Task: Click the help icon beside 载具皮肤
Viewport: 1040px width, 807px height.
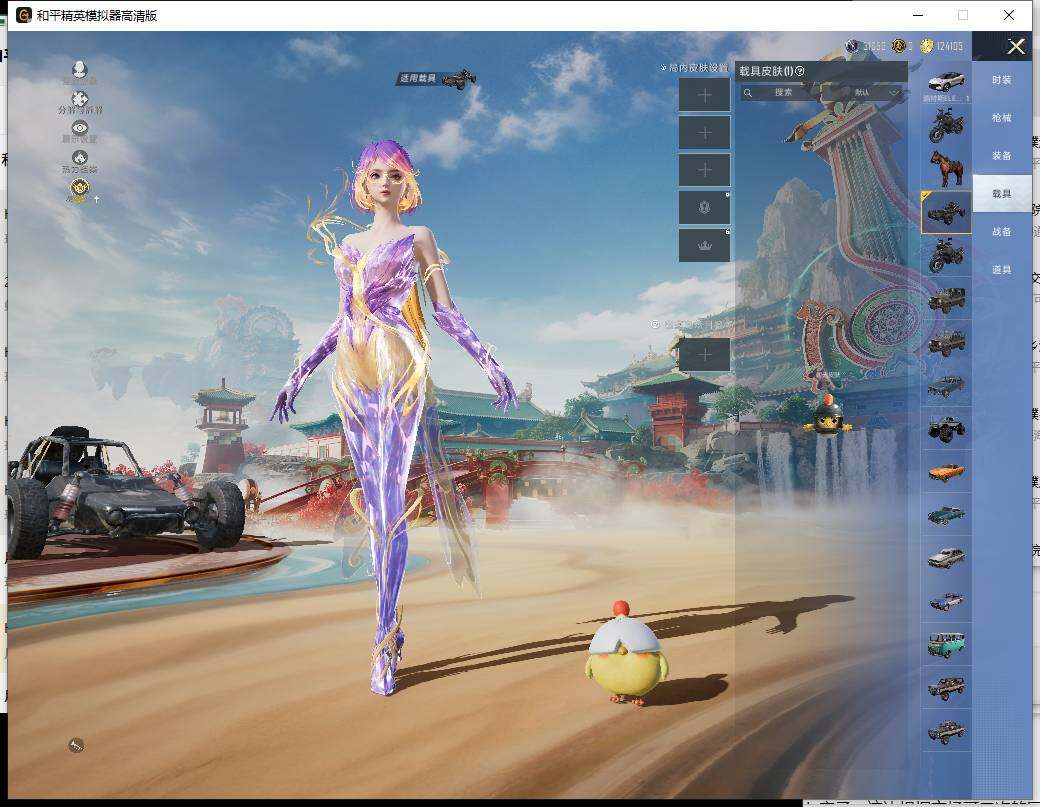Action: (x=800, y=71)
